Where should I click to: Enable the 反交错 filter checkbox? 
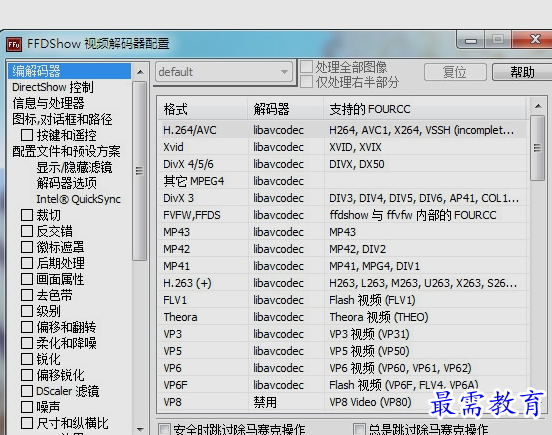[27, 231]
